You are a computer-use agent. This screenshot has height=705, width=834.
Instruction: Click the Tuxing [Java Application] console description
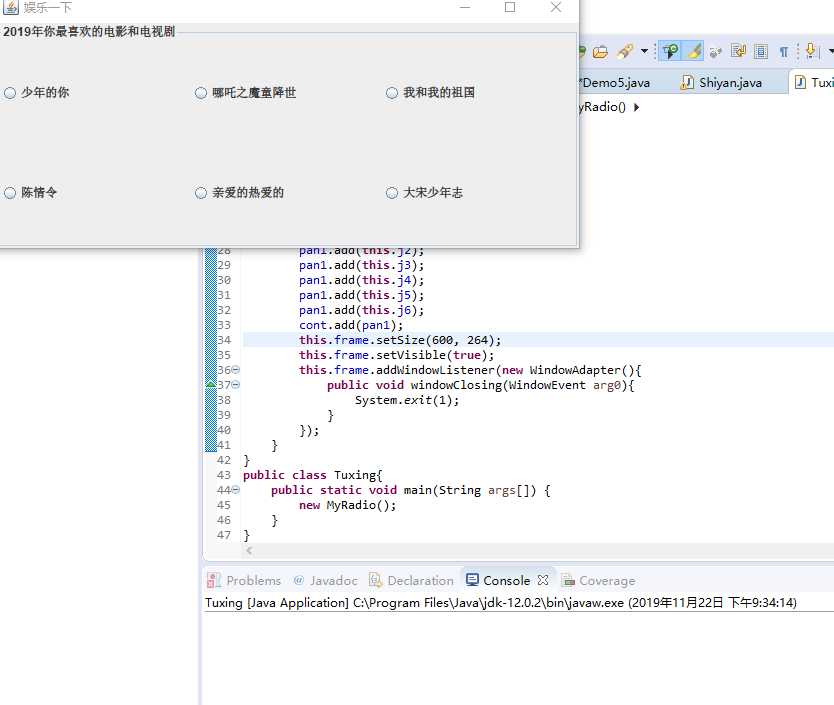point(501,602)
